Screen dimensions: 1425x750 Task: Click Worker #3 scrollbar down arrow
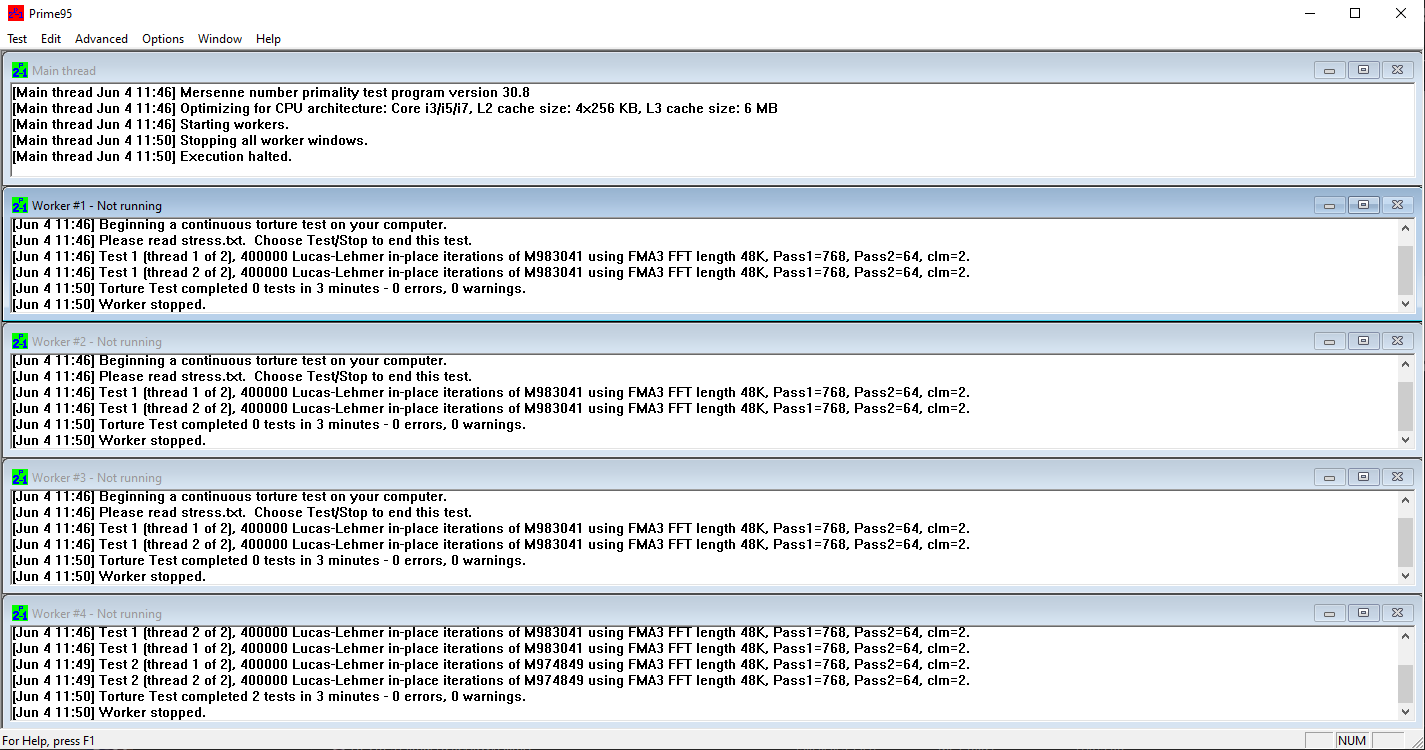(x=1405, y=576)
